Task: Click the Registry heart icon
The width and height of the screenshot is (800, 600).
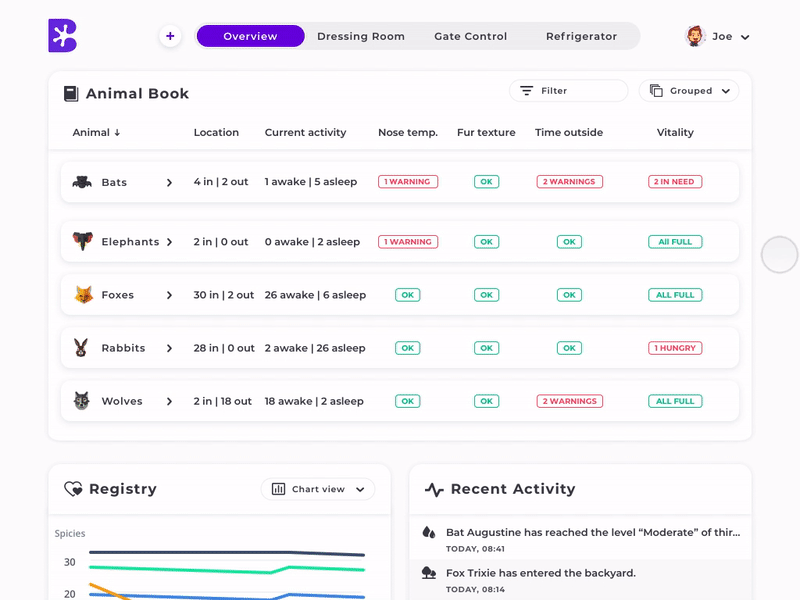Action: pos(73,489)
